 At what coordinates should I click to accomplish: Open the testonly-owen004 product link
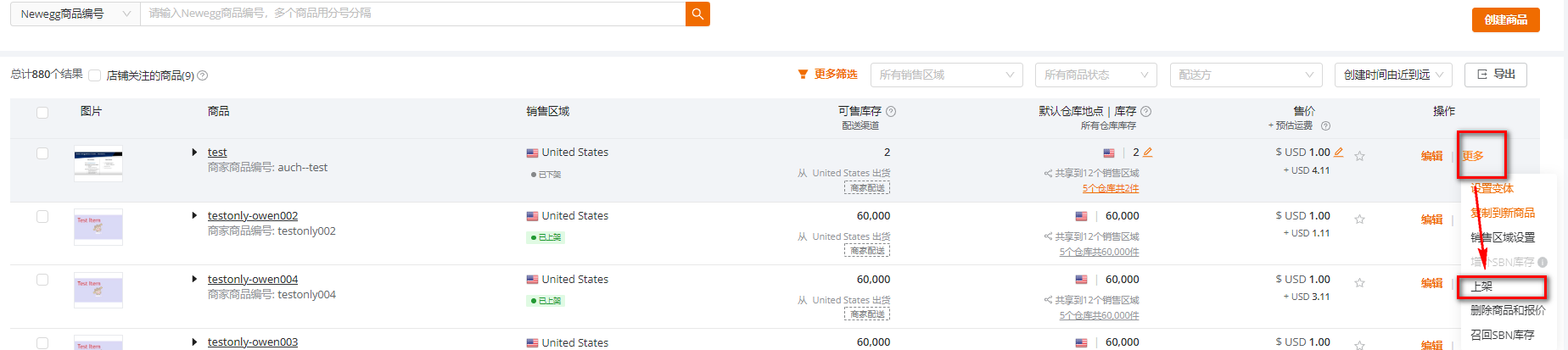tap(253, 279)
